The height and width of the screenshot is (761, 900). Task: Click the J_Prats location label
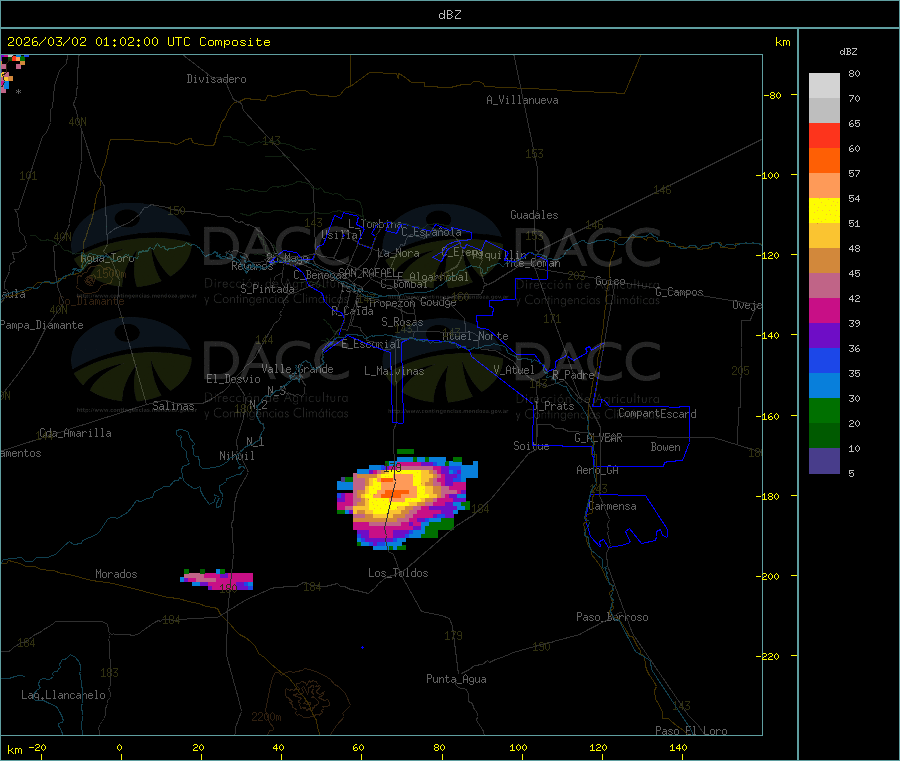(x=553, y=406)
